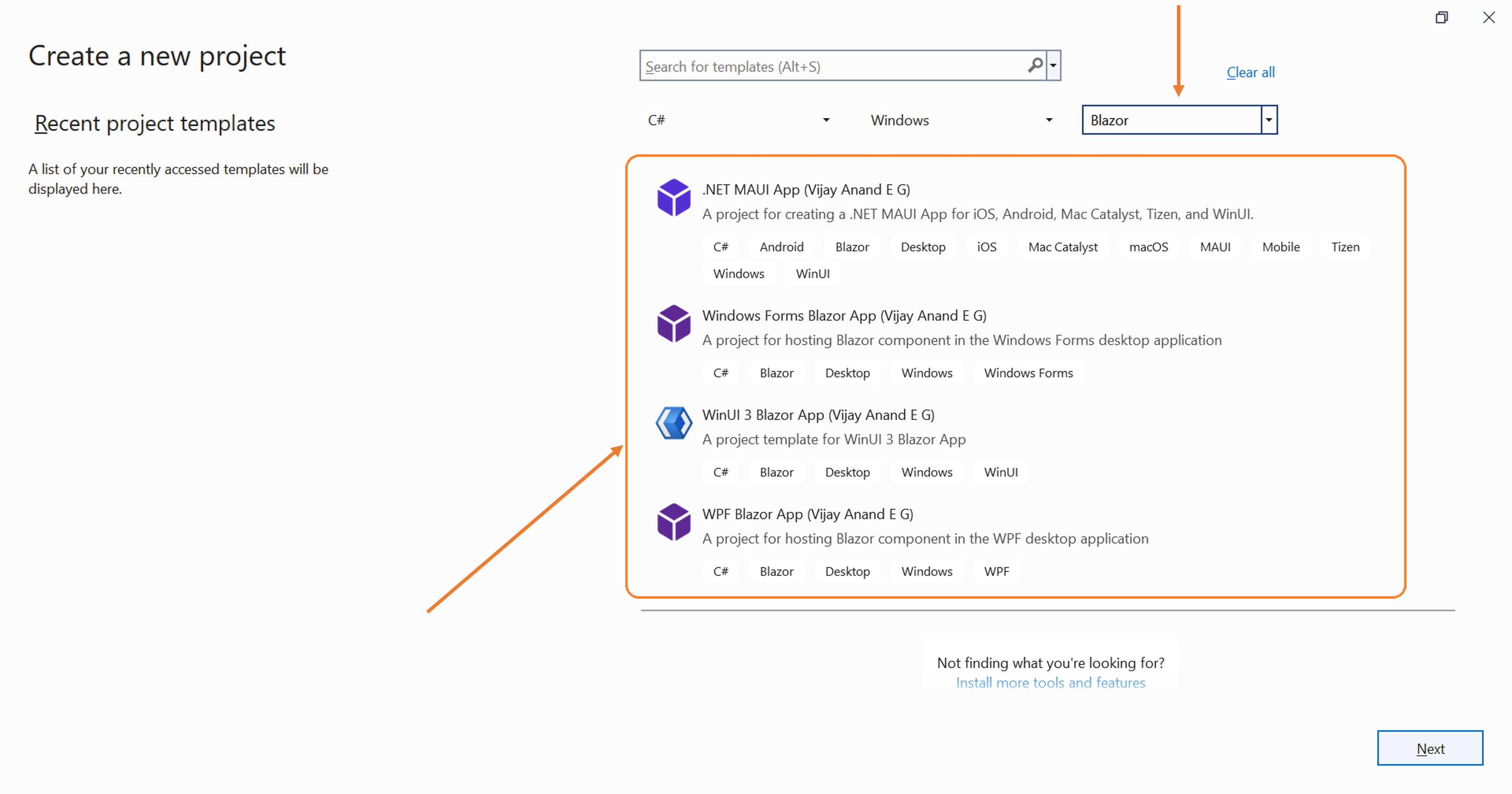The image size is (1512, 794).
Task: Select WPF Blazor App template title
Action: coord(807,514)
